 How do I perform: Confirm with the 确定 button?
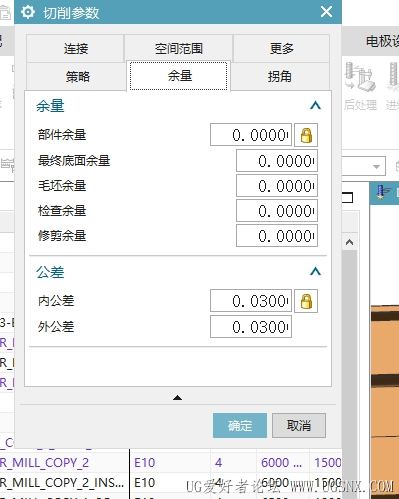(240, 426)
